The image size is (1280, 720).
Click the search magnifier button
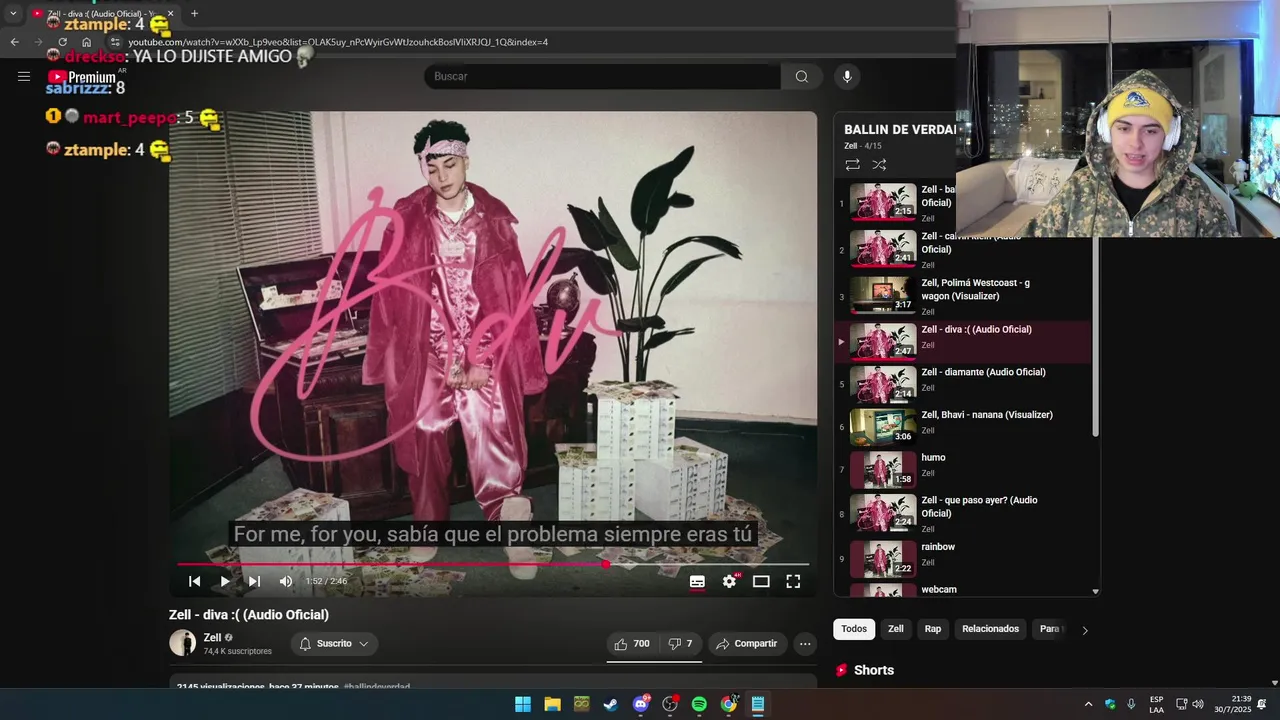click(x=801, y=77)
